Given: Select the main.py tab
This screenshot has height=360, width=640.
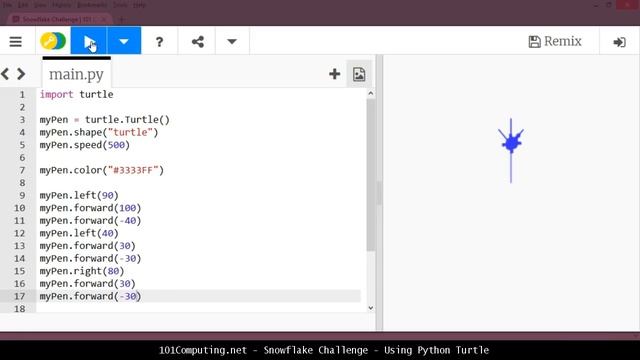Looking at the screenshot, I should pos(76,74).
